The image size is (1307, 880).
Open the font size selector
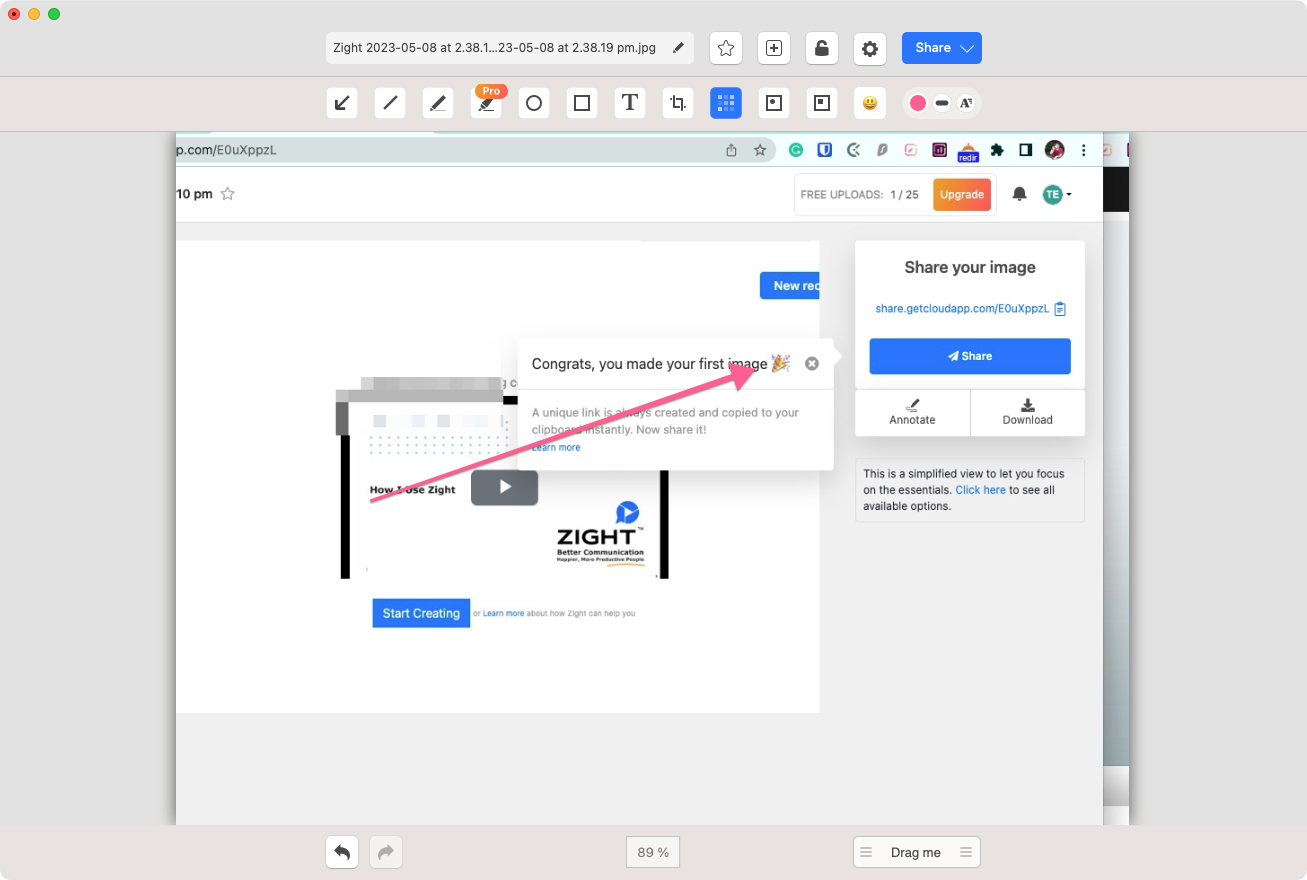tap(966, 103)
